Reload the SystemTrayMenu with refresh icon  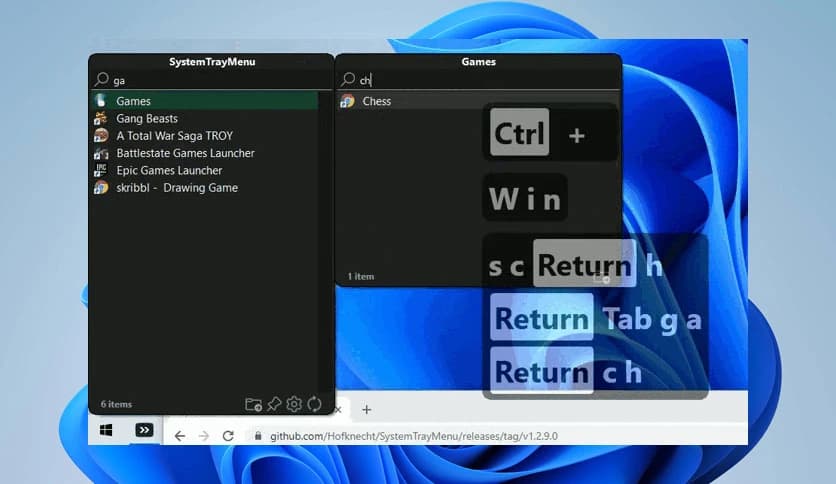[315, 404]
